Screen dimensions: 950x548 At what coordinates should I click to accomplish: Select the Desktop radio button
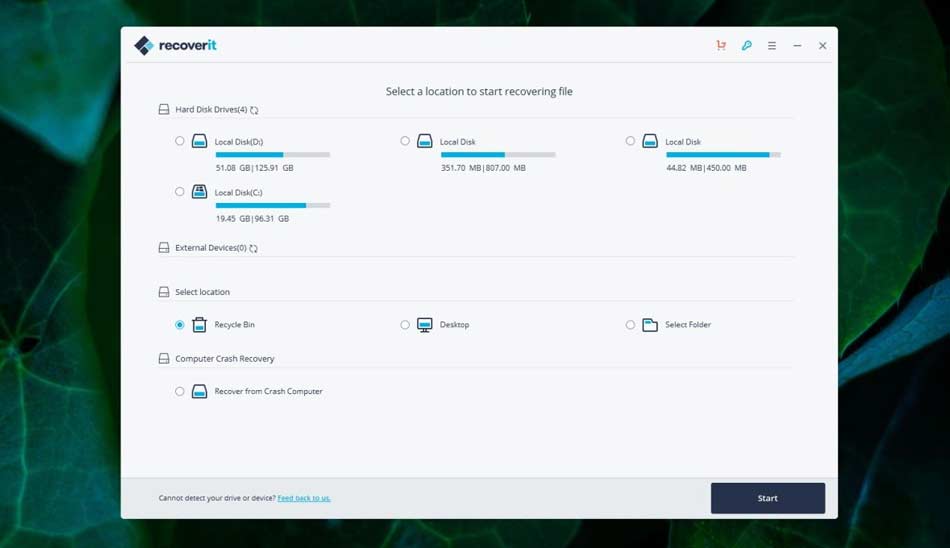point(405,324)
